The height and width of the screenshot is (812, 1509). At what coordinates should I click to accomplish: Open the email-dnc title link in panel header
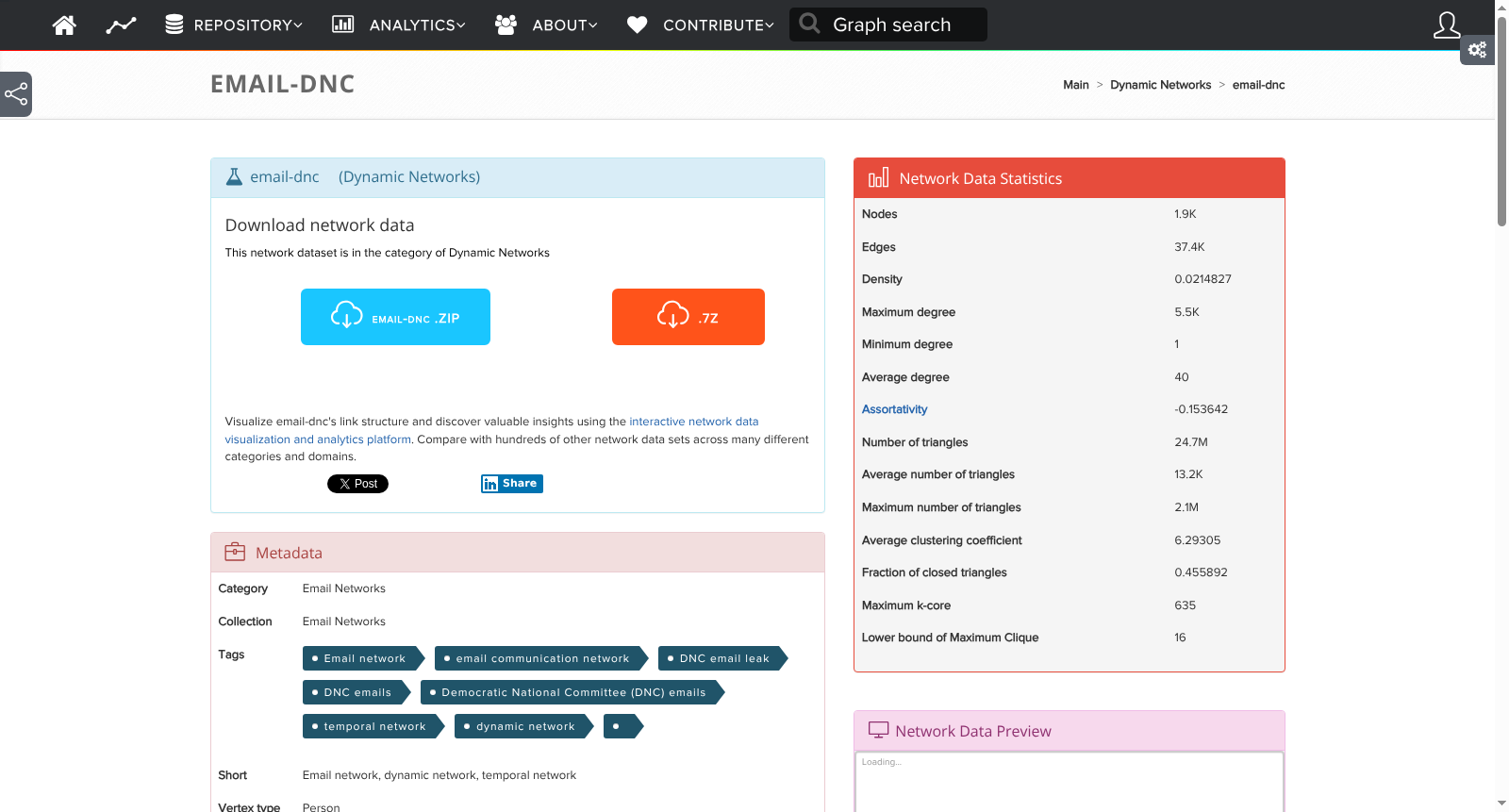285,176
